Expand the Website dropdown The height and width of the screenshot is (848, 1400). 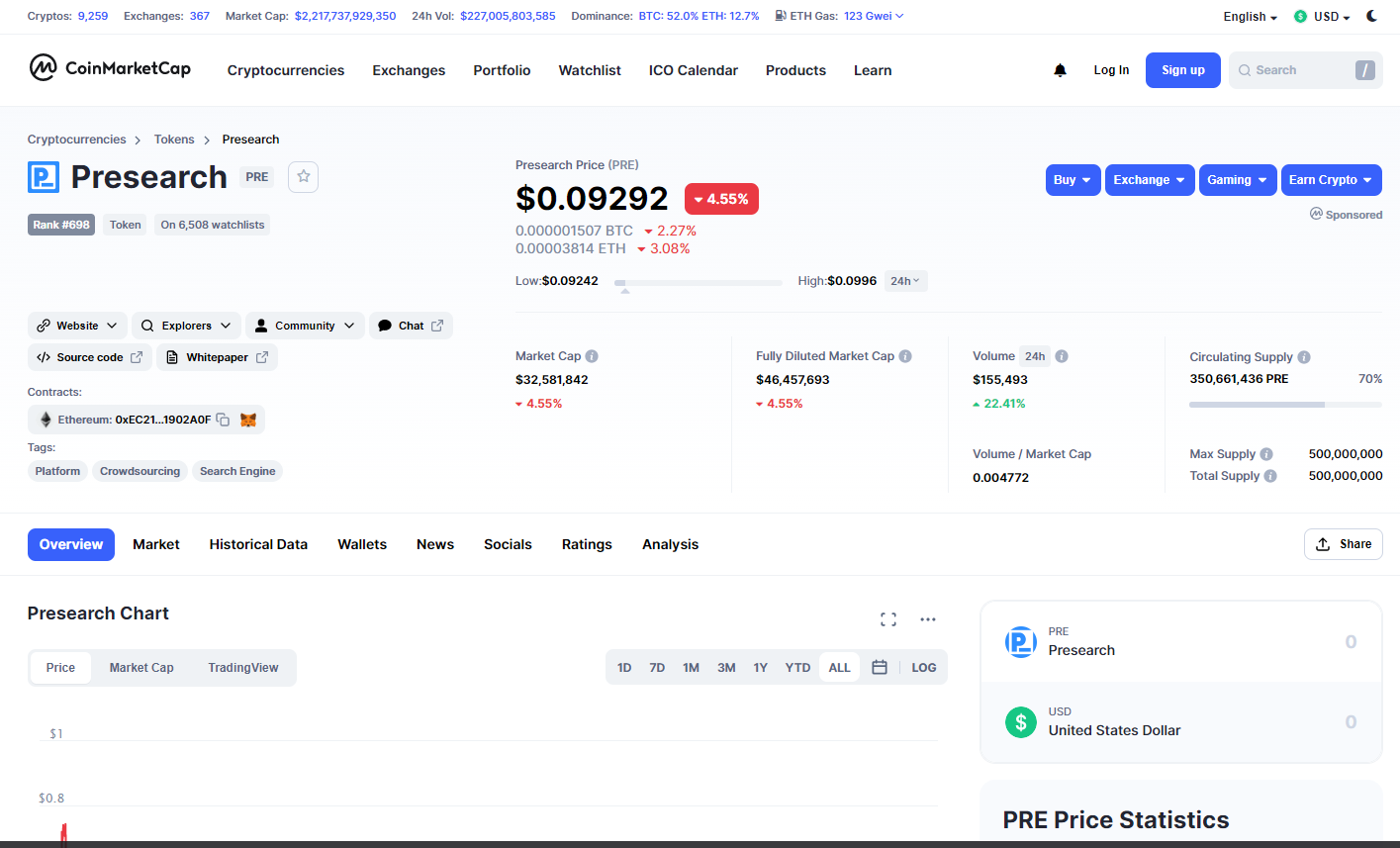77,326
